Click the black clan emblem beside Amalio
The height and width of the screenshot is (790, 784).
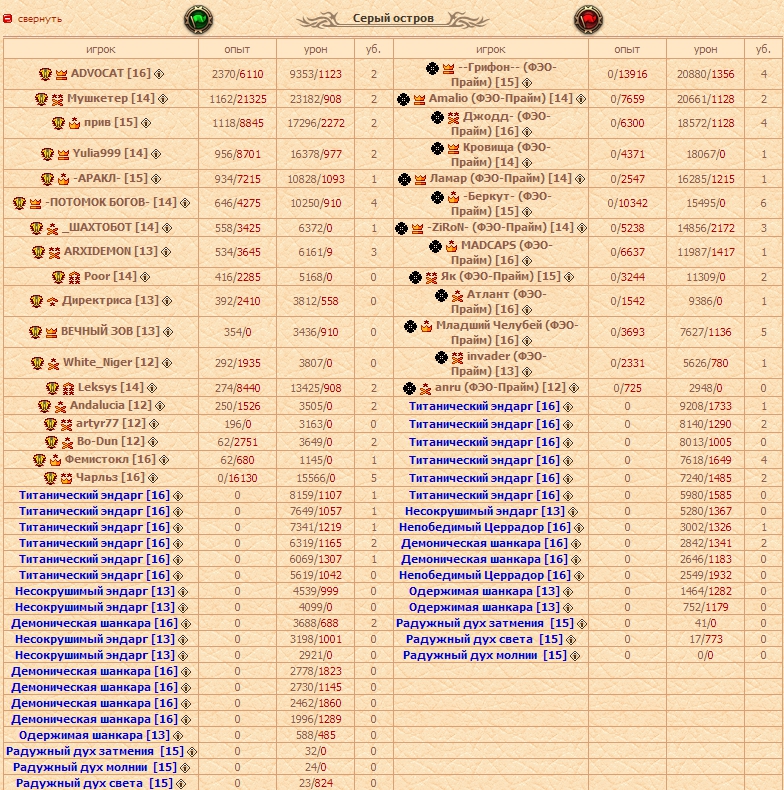[404, 99]
